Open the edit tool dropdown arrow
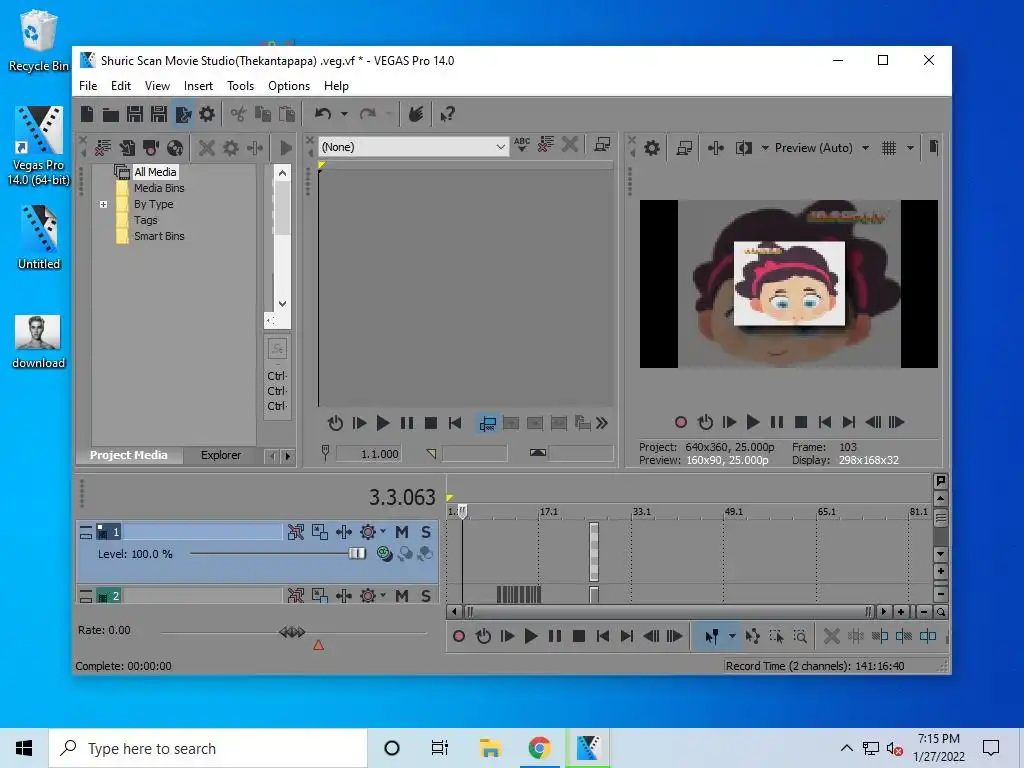The height and width of the screenshot is (768, 1024). click(x=732, y=636)
